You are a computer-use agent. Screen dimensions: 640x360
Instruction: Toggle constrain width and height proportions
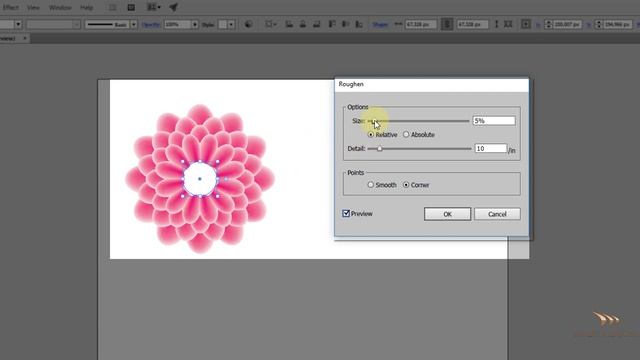[447, 24]
